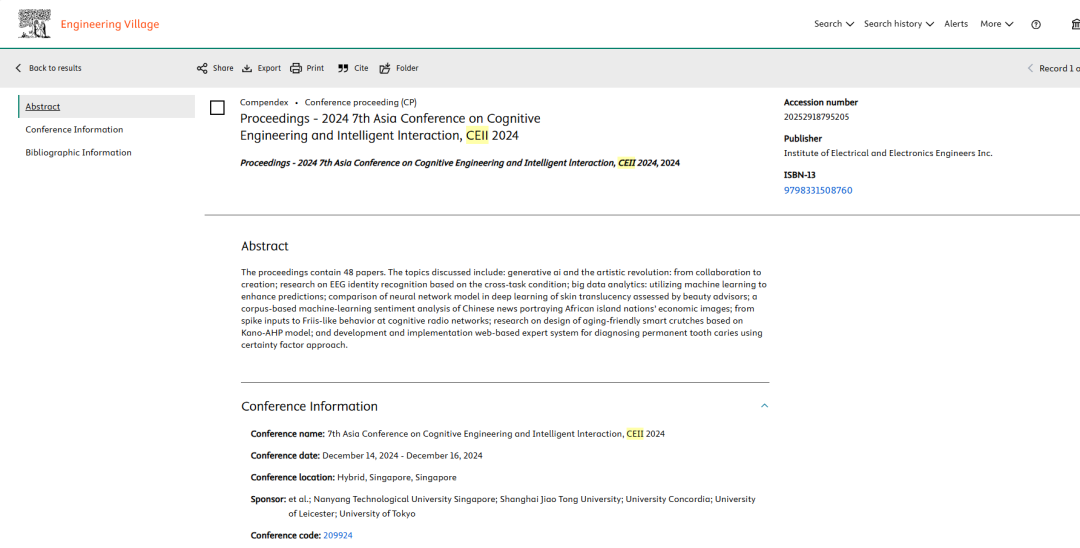The width and height of the screenshot is (1080, 548).
Task: Open the help question mark icon
Action: pyautogui.click(x=1036, y=24)
